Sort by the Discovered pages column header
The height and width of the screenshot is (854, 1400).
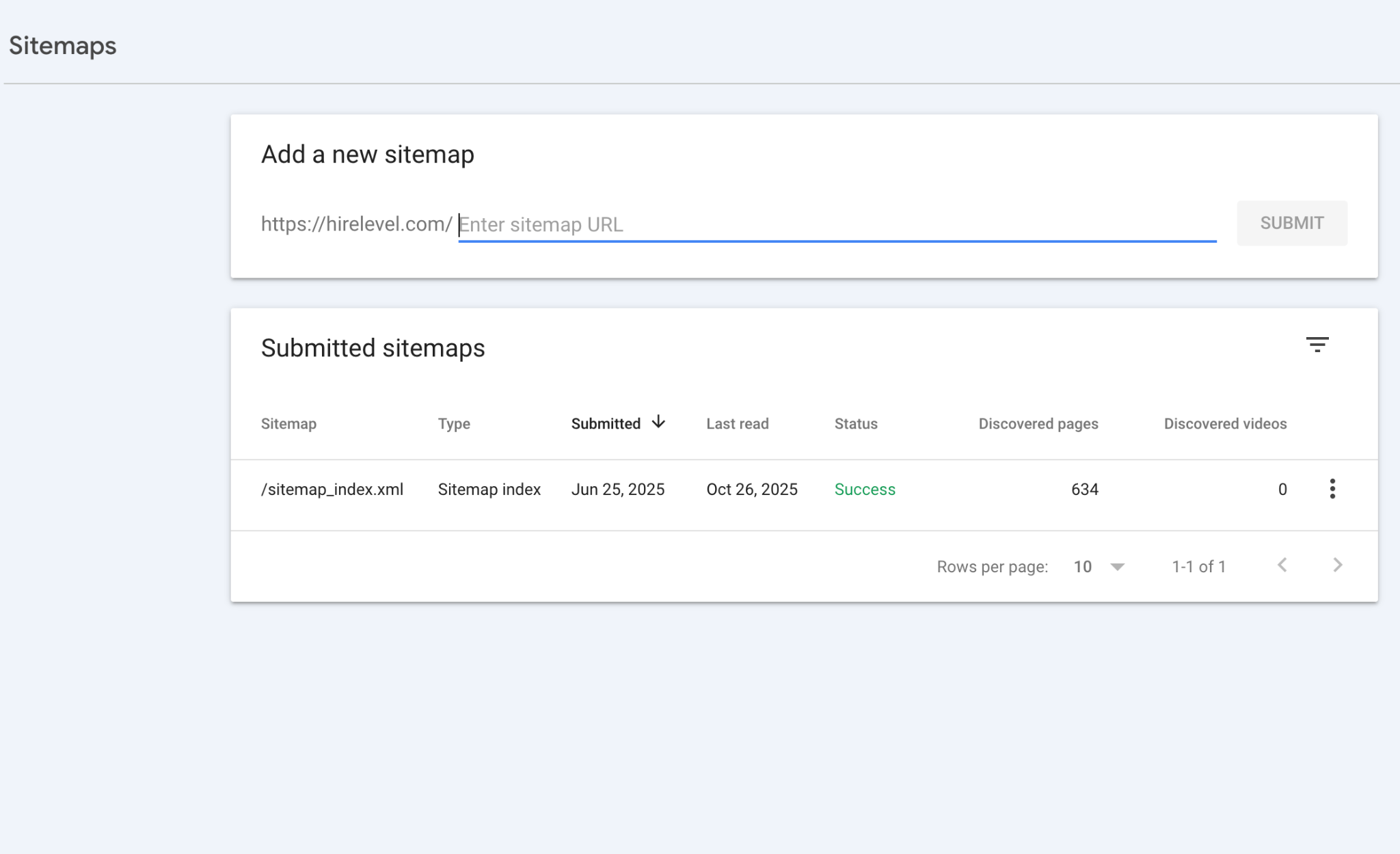(1038, 424)
